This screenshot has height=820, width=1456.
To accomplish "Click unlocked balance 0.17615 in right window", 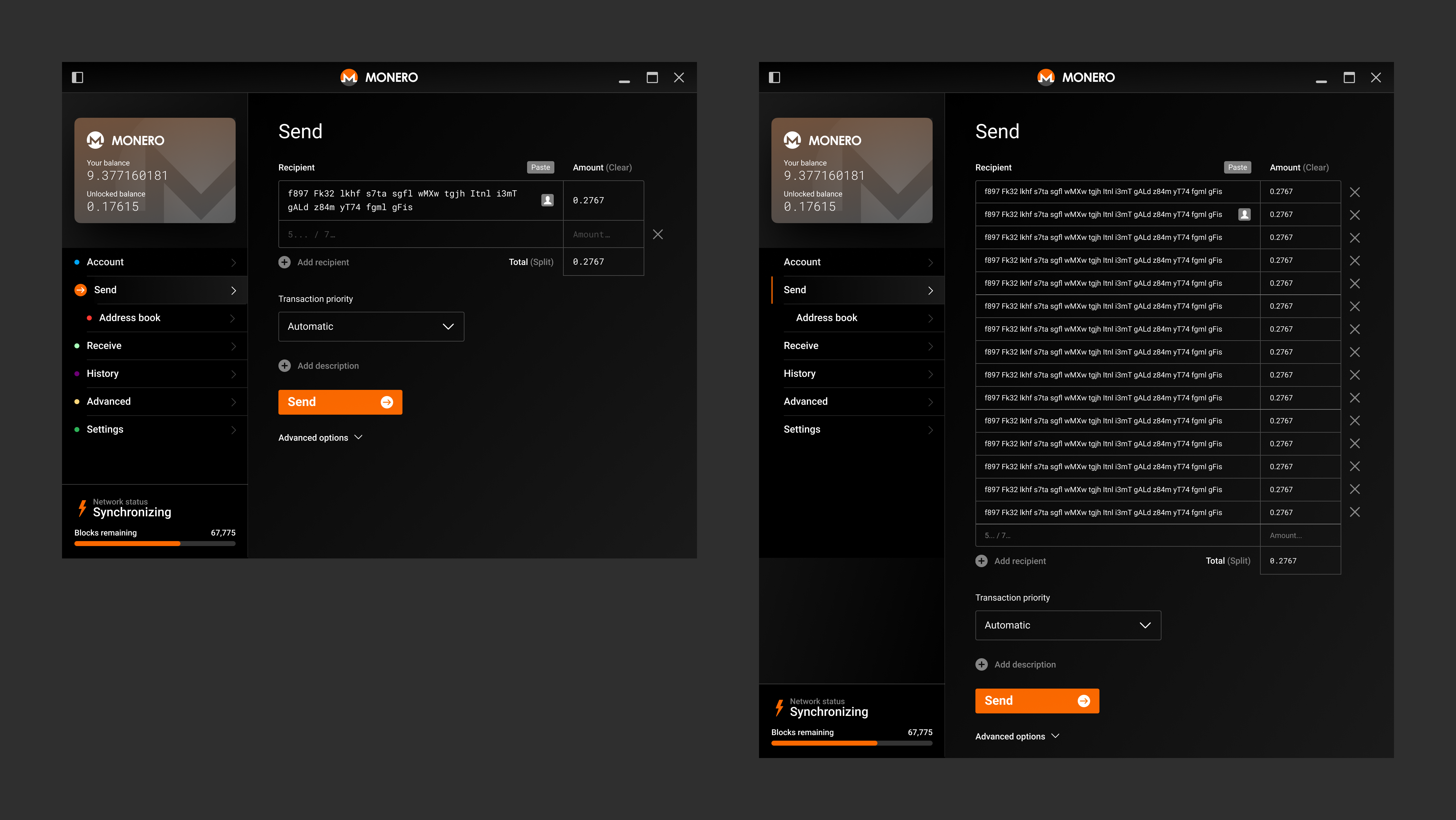I will tap(810, 207).
